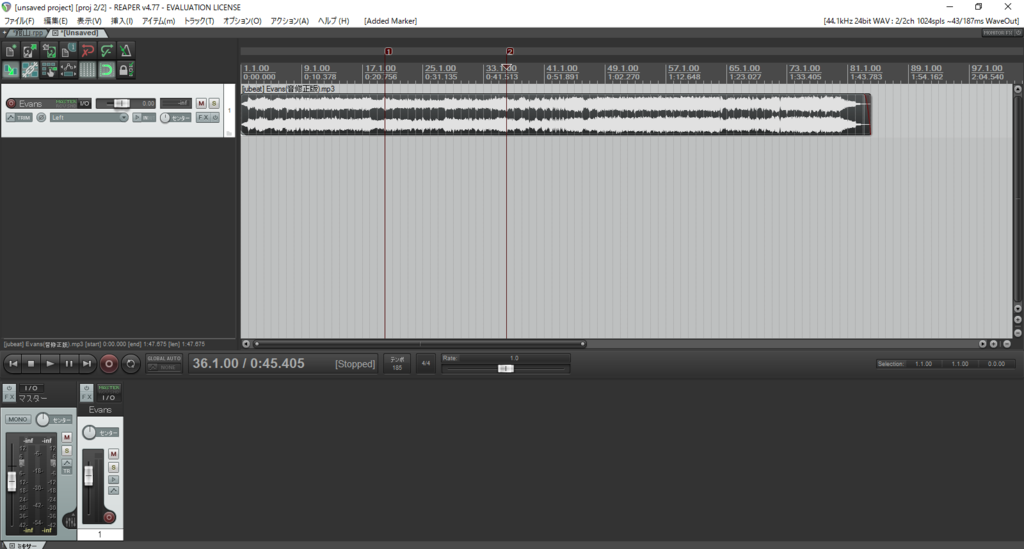Toggle the phase invert icon on the Evans track

click(x=41, y=118)
